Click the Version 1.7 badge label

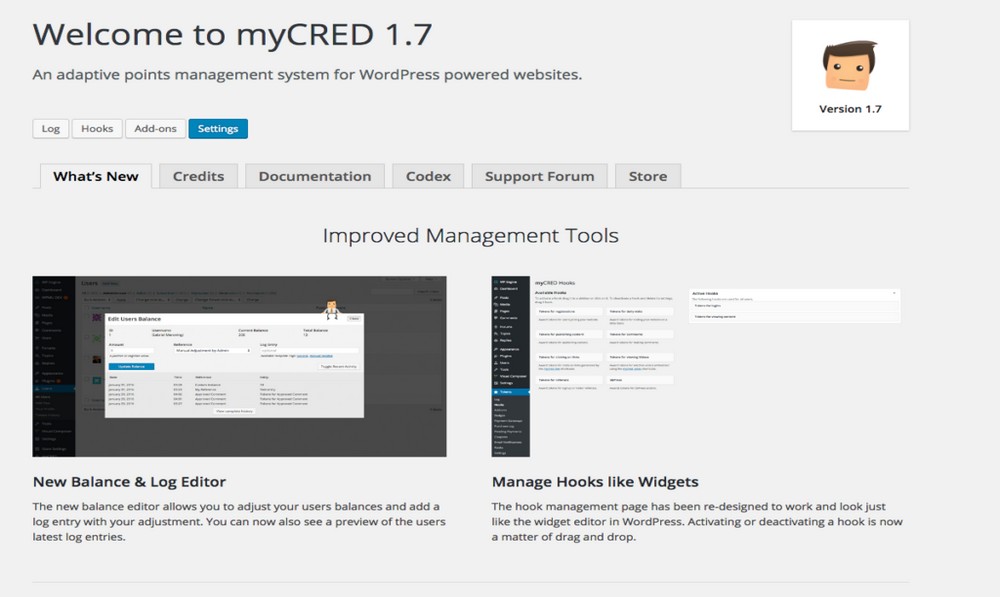(850, 109)
